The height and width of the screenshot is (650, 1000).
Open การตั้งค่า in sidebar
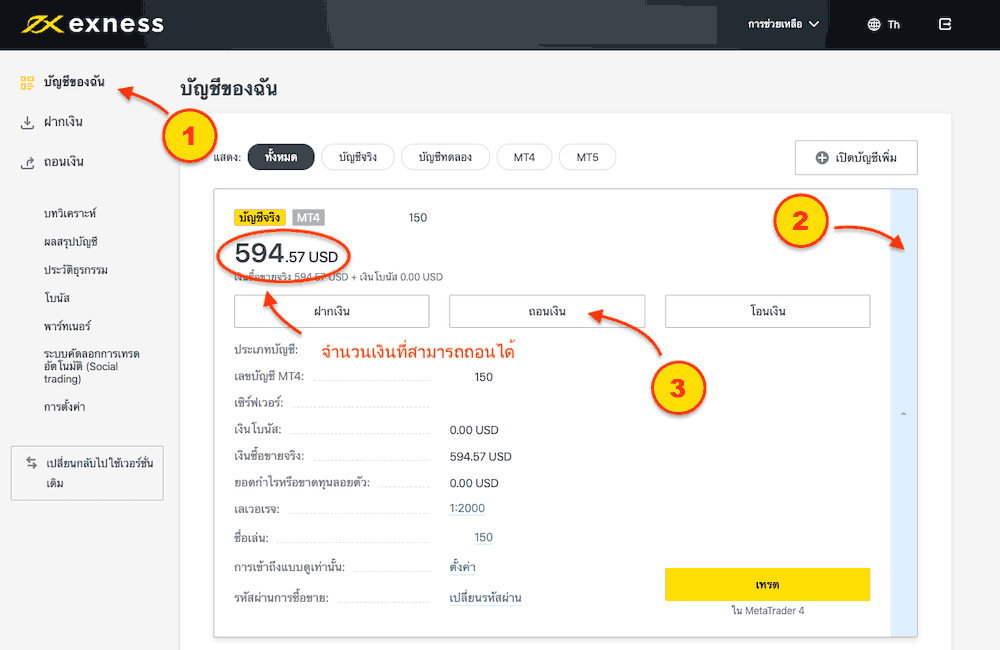click(64, 407)
